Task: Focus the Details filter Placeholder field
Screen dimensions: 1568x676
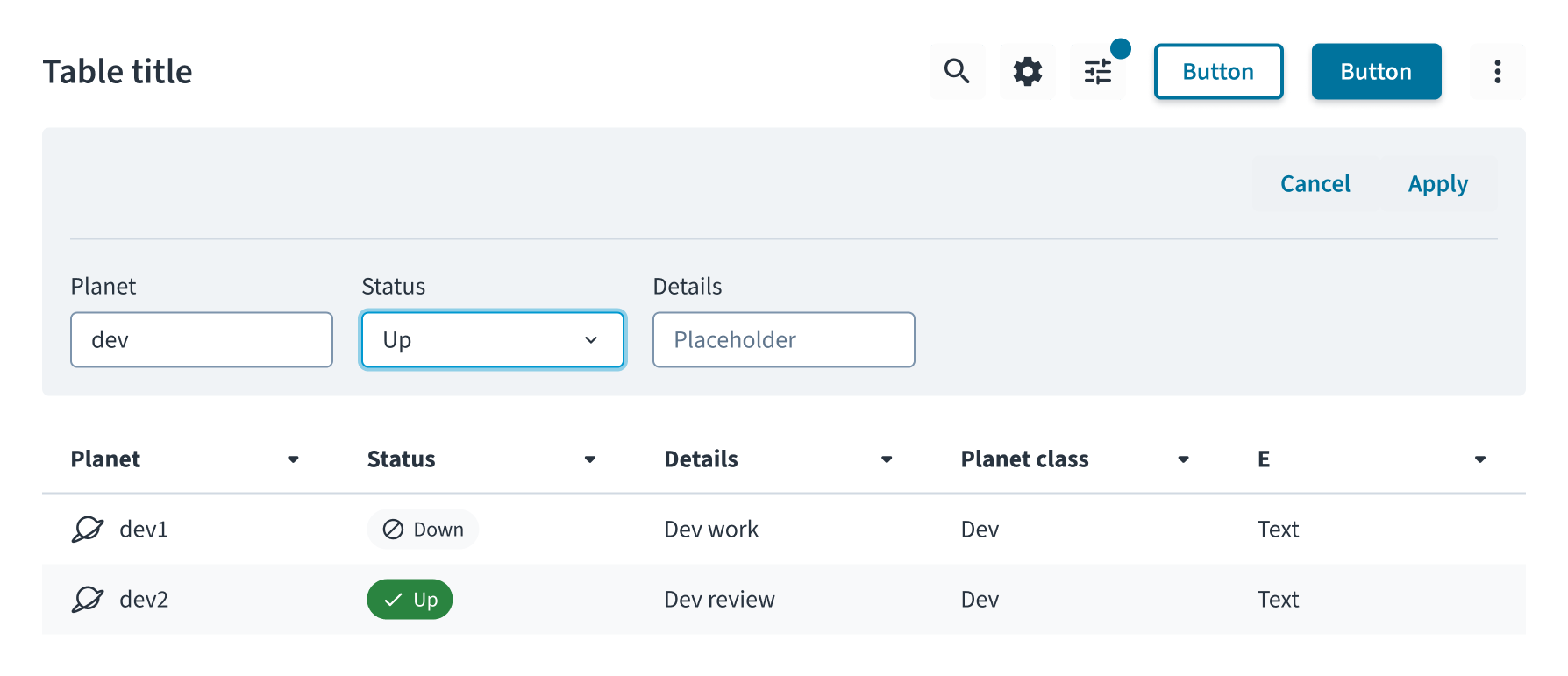Action: click(x=784, y=339)
